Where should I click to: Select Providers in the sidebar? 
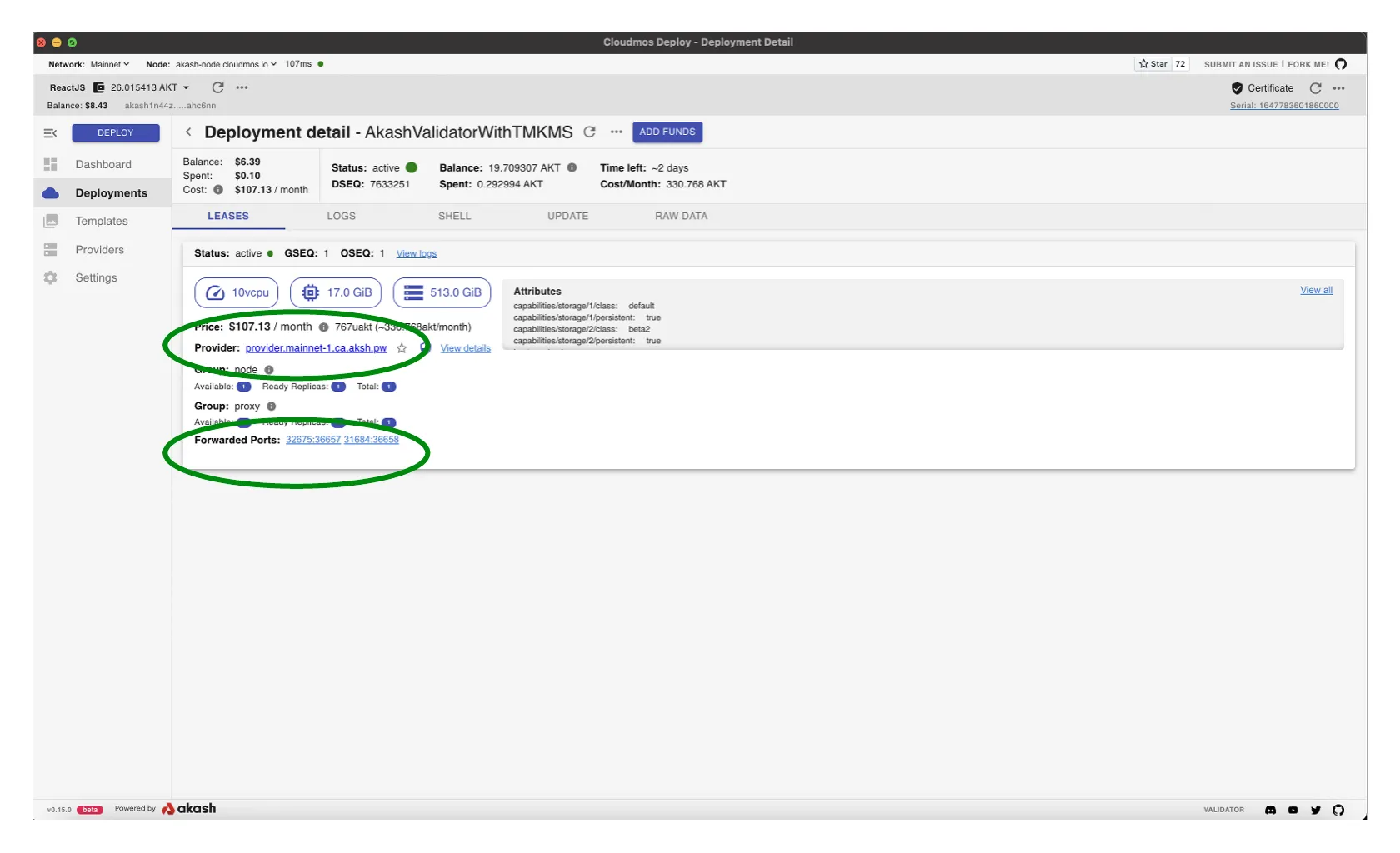[99, 250]
